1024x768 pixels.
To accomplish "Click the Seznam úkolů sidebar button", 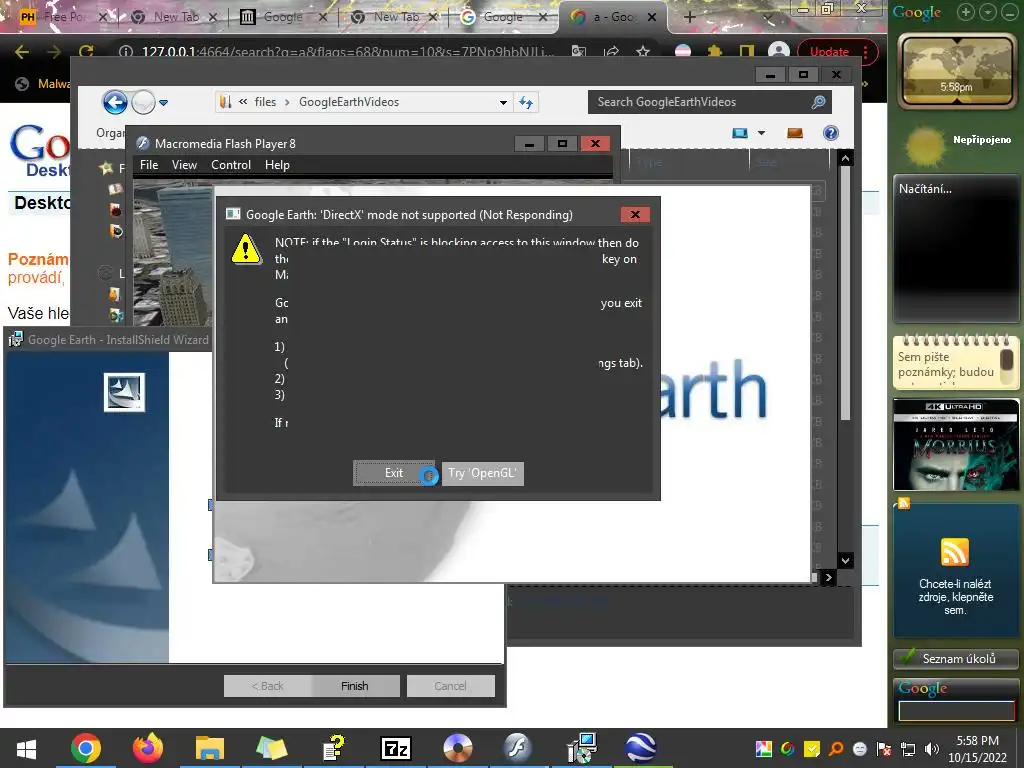I will [x=956, y=659].
